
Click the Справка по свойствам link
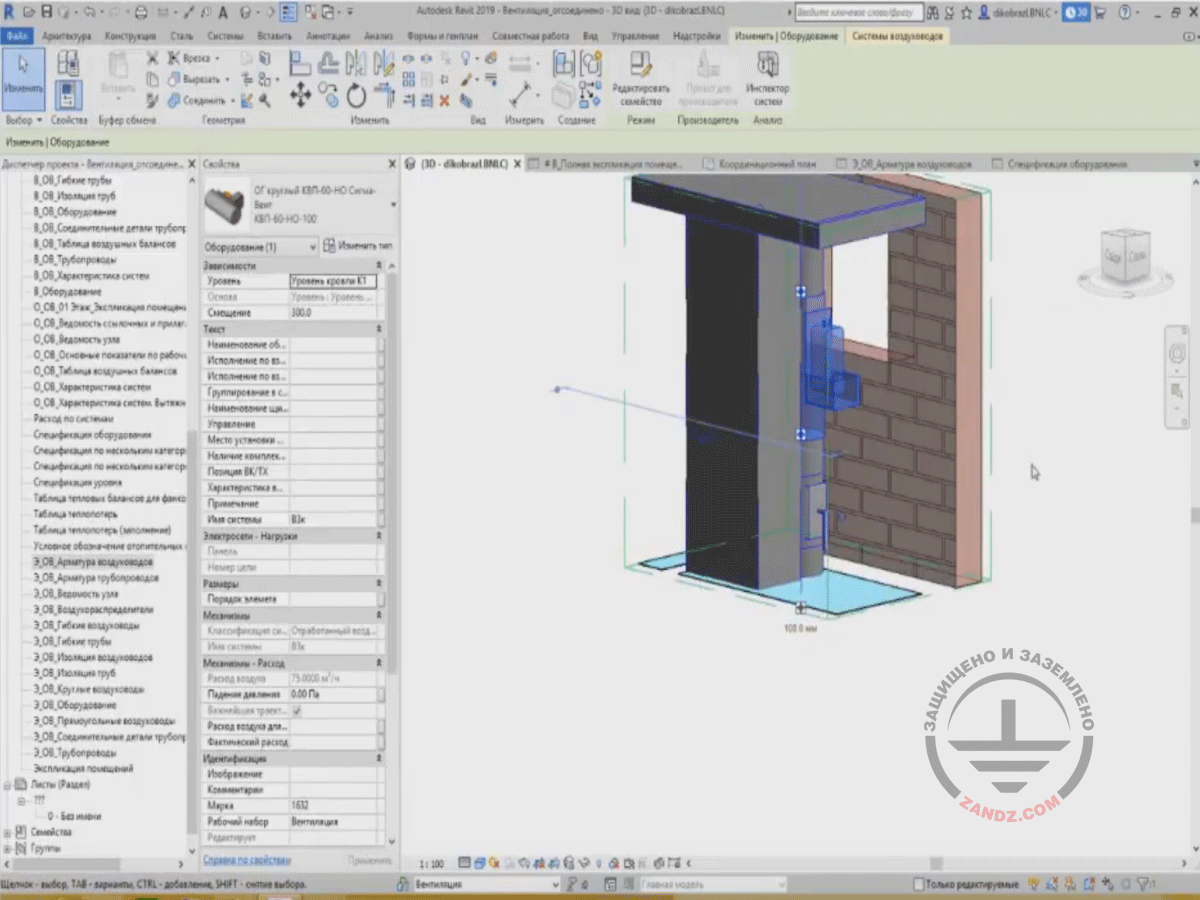tap(247, 860)
